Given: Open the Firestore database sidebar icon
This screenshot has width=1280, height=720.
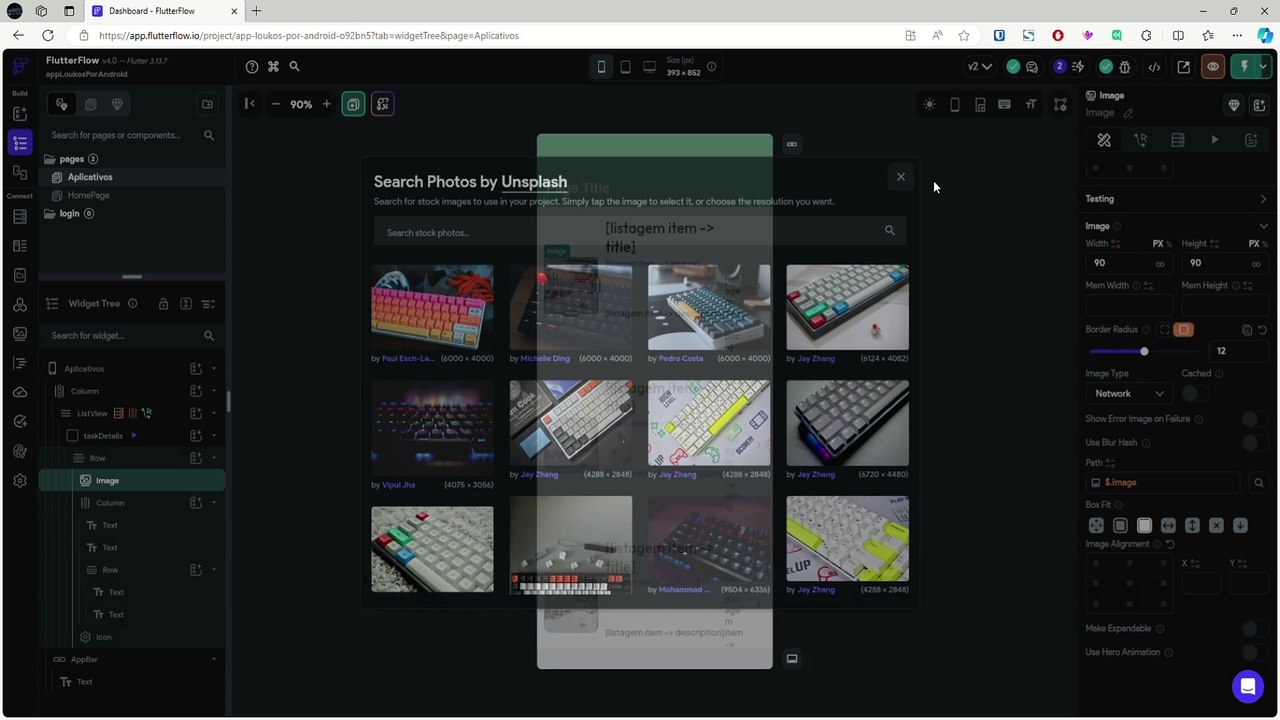Looking at the screenshot, I should pyautogui.click(x=20, y=217).
